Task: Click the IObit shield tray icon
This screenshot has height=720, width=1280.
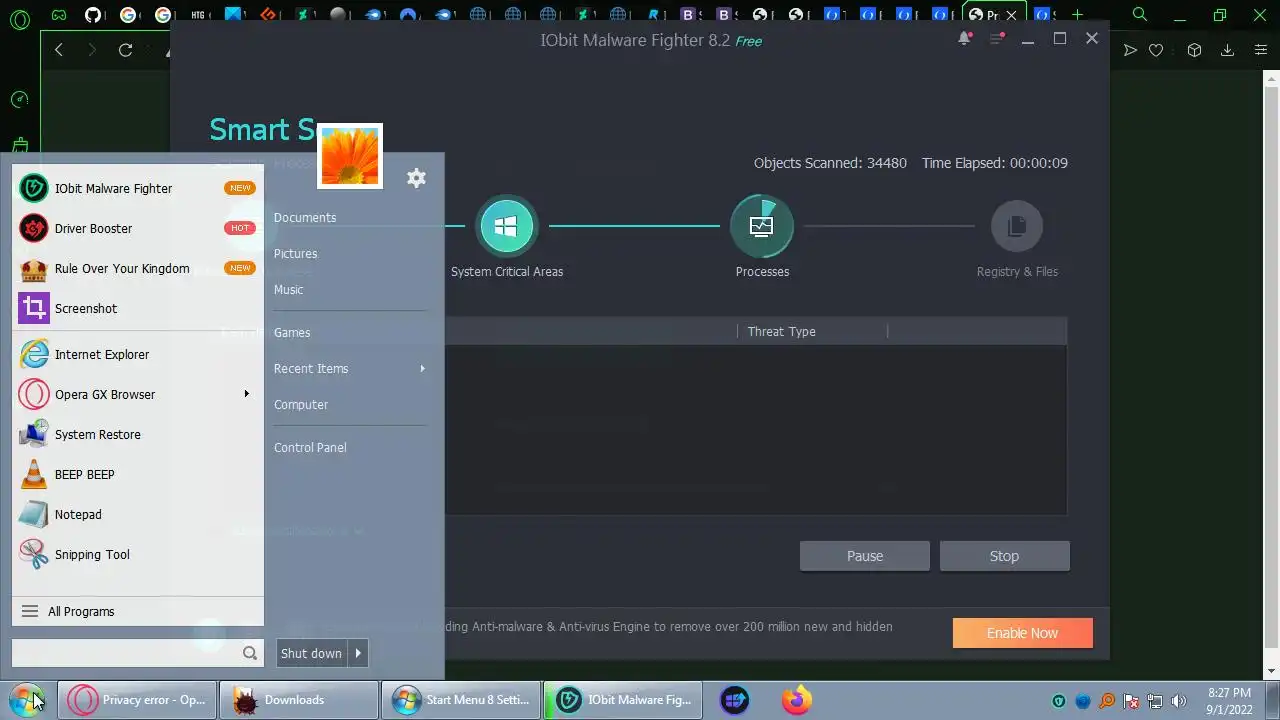Action: point(1059,701)
